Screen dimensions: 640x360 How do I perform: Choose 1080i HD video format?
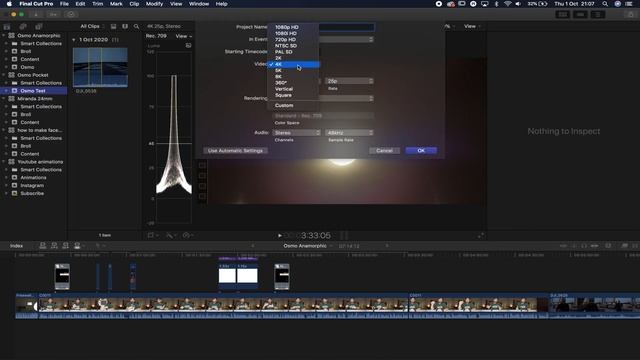click(293, 33)
